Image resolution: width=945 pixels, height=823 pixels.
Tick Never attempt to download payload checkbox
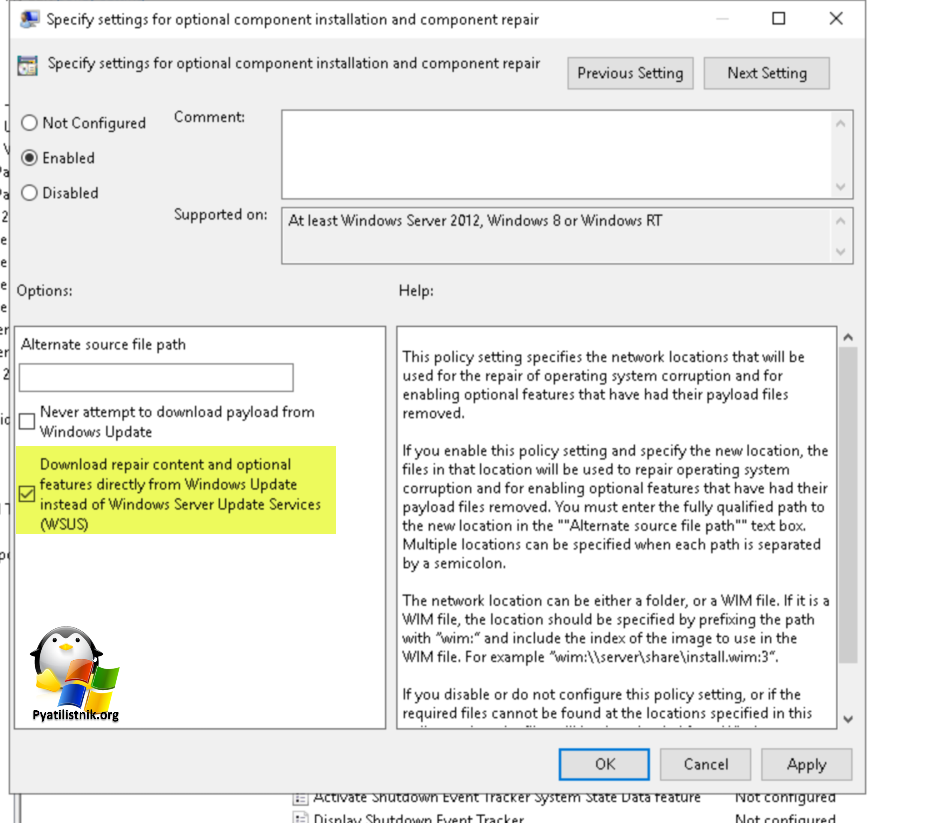coord(27,421)
